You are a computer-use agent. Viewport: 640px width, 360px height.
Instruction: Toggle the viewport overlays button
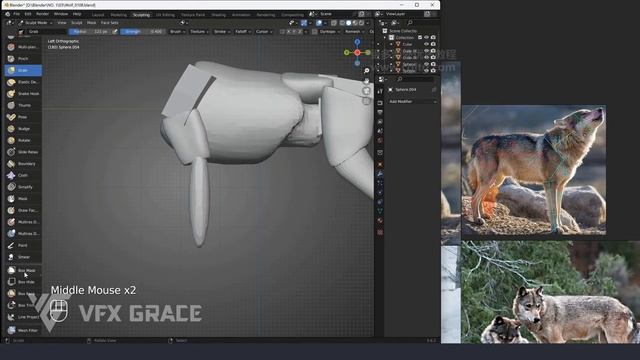[319, 23]
